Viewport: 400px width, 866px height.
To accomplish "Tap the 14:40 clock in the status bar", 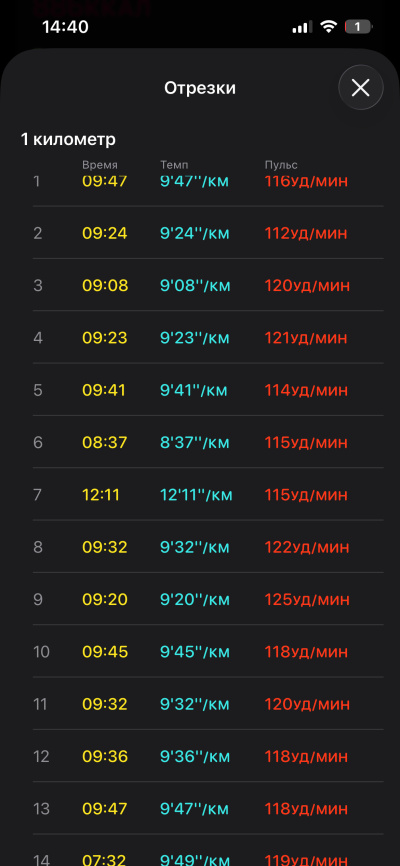I will pos(65,27).
